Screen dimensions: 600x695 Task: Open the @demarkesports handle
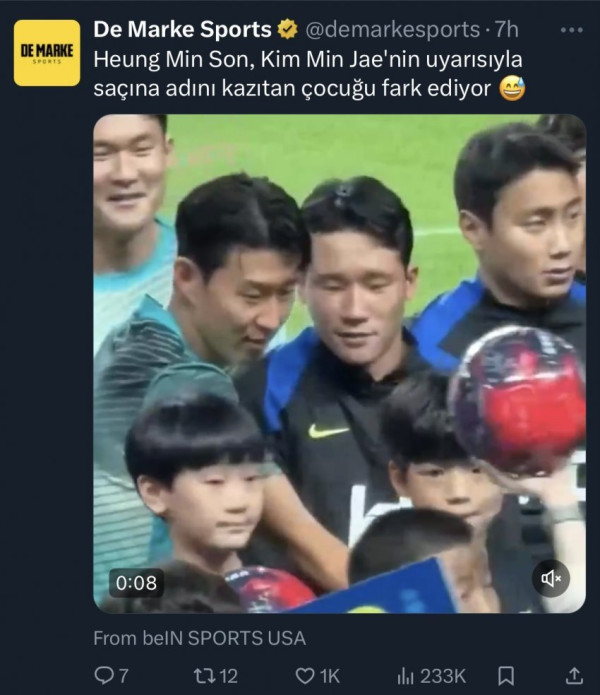(x=393, y=30)
